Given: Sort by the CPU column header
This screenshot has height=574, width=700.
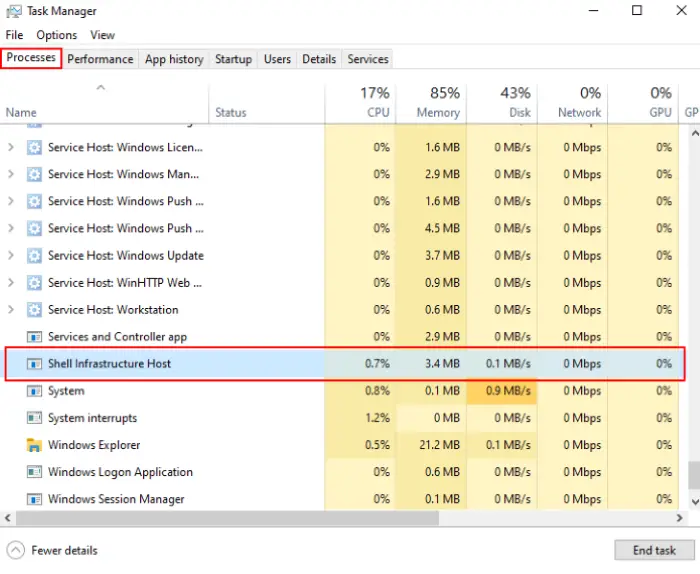Looking at the screenshot, I should click(361, 103).
